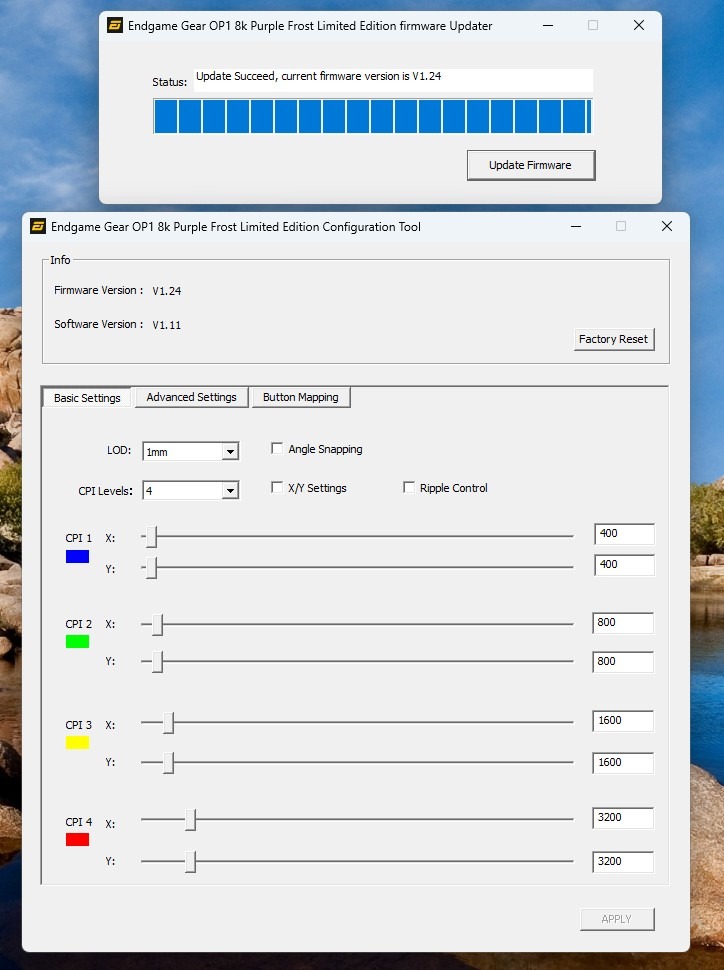Screen dimensions: 724x970
Task: Click the green CPI 2 color swatch
Action: click(x=77, y=642)
